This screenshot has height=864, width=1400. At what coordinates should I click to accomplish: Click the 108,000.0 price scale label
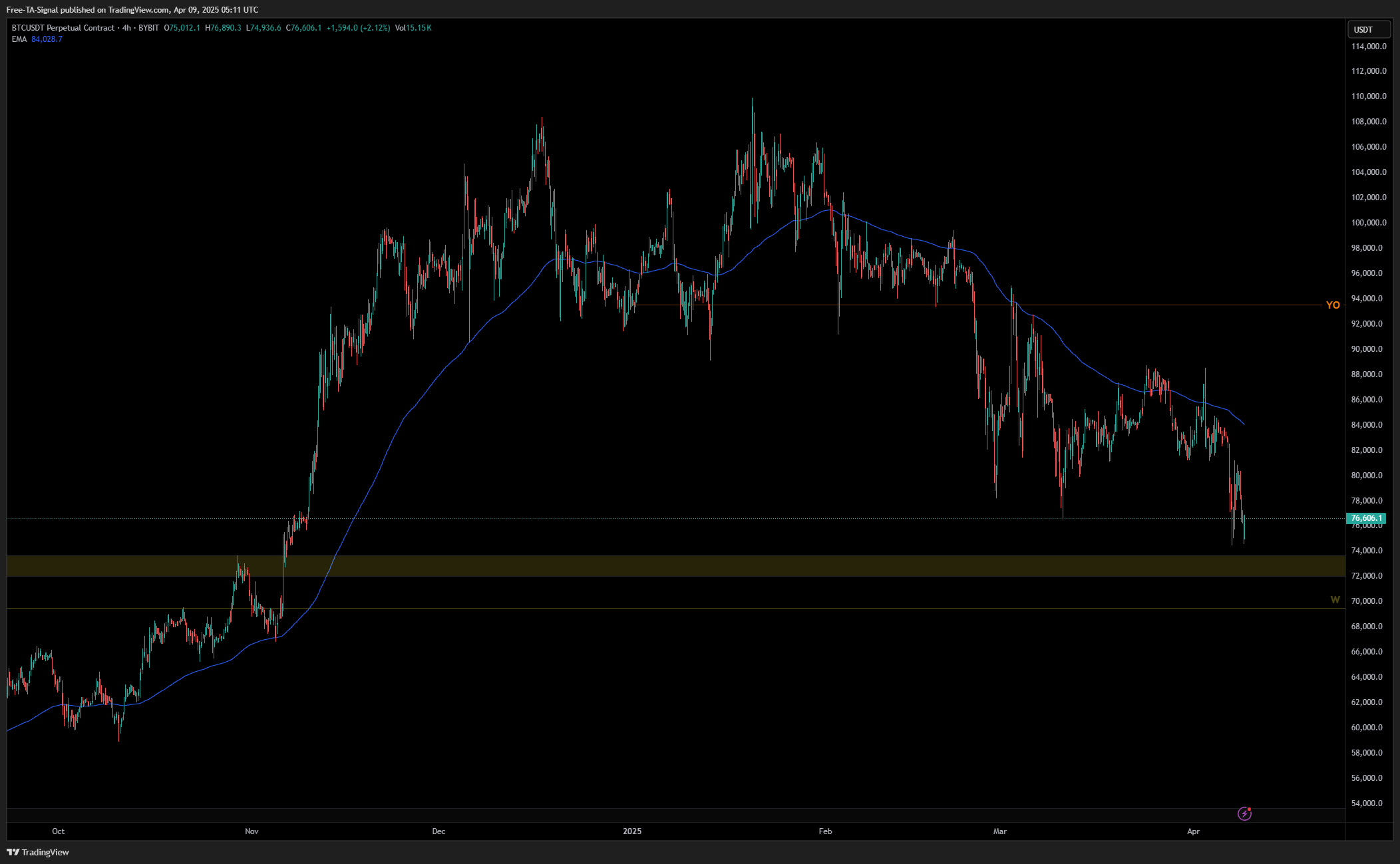pos(1369,122)
